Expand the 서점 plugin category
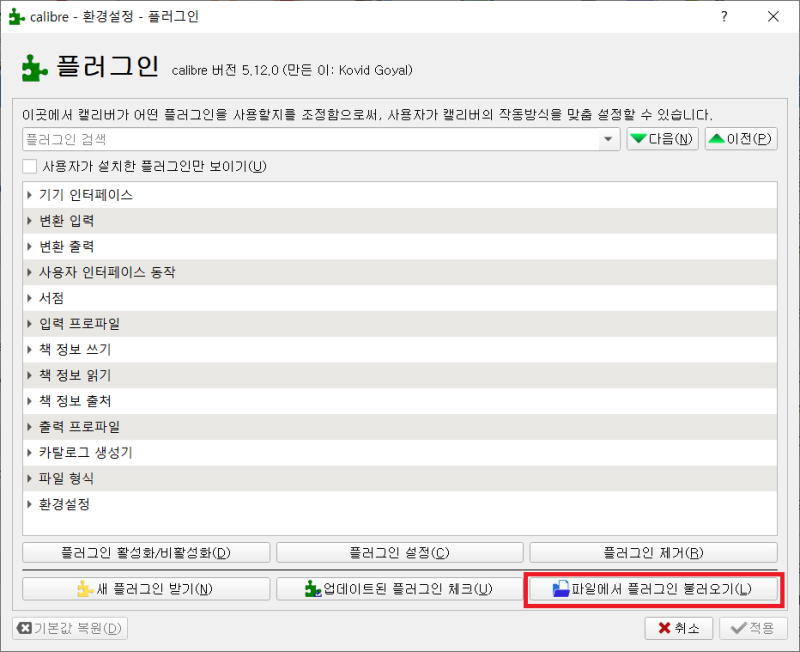 (31, 298)
